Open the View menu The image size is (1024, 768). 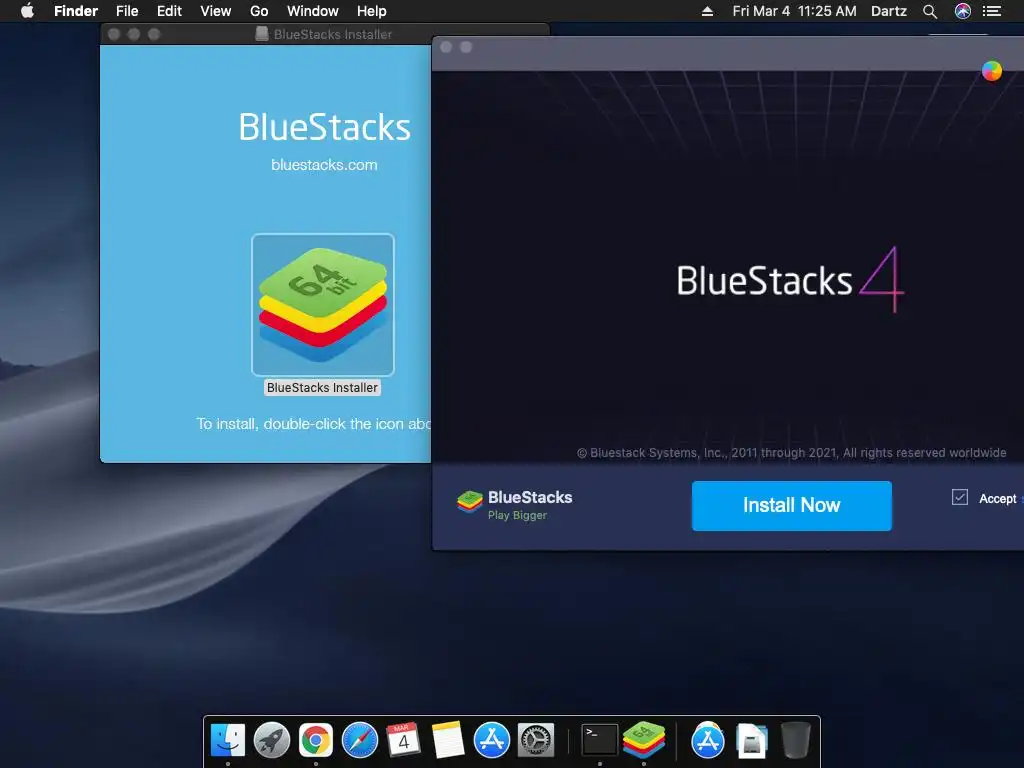click(x=216, y=11)
